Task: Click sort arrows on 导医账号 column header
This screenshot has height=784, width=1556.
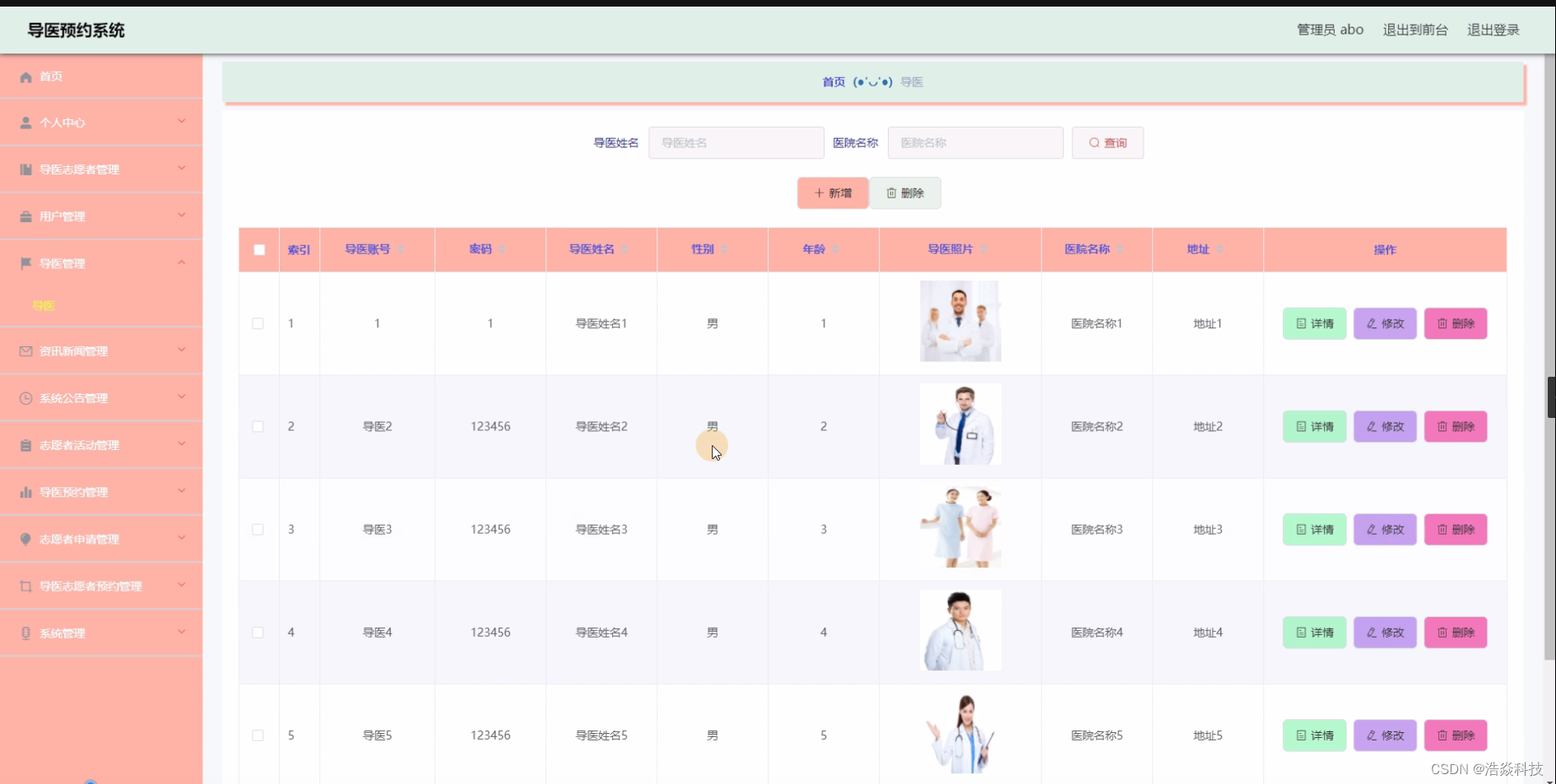Action: pyautogui.click(x=401, y=249)
